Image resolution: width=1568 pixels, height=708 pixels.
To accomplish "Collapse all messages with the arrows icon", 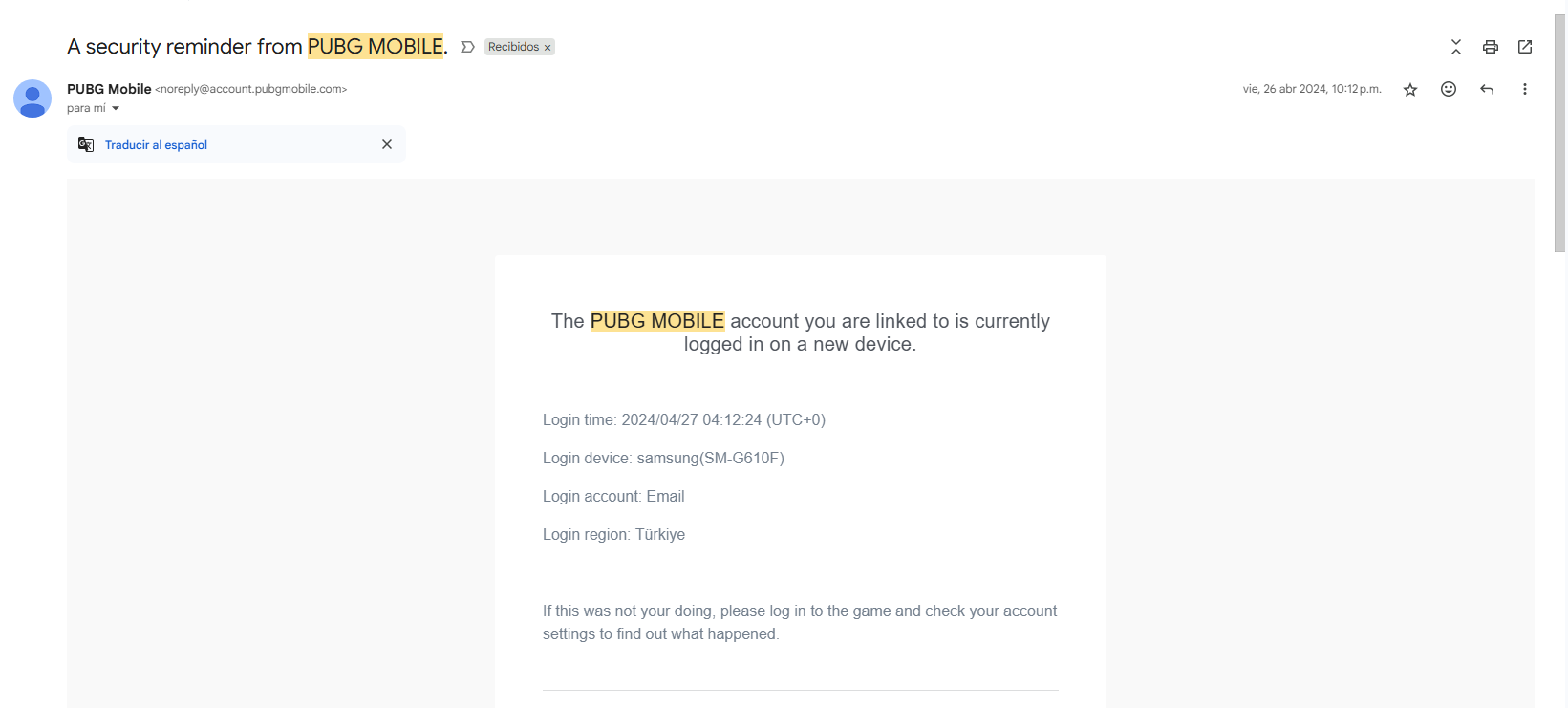I will [x=1456, y=47].
